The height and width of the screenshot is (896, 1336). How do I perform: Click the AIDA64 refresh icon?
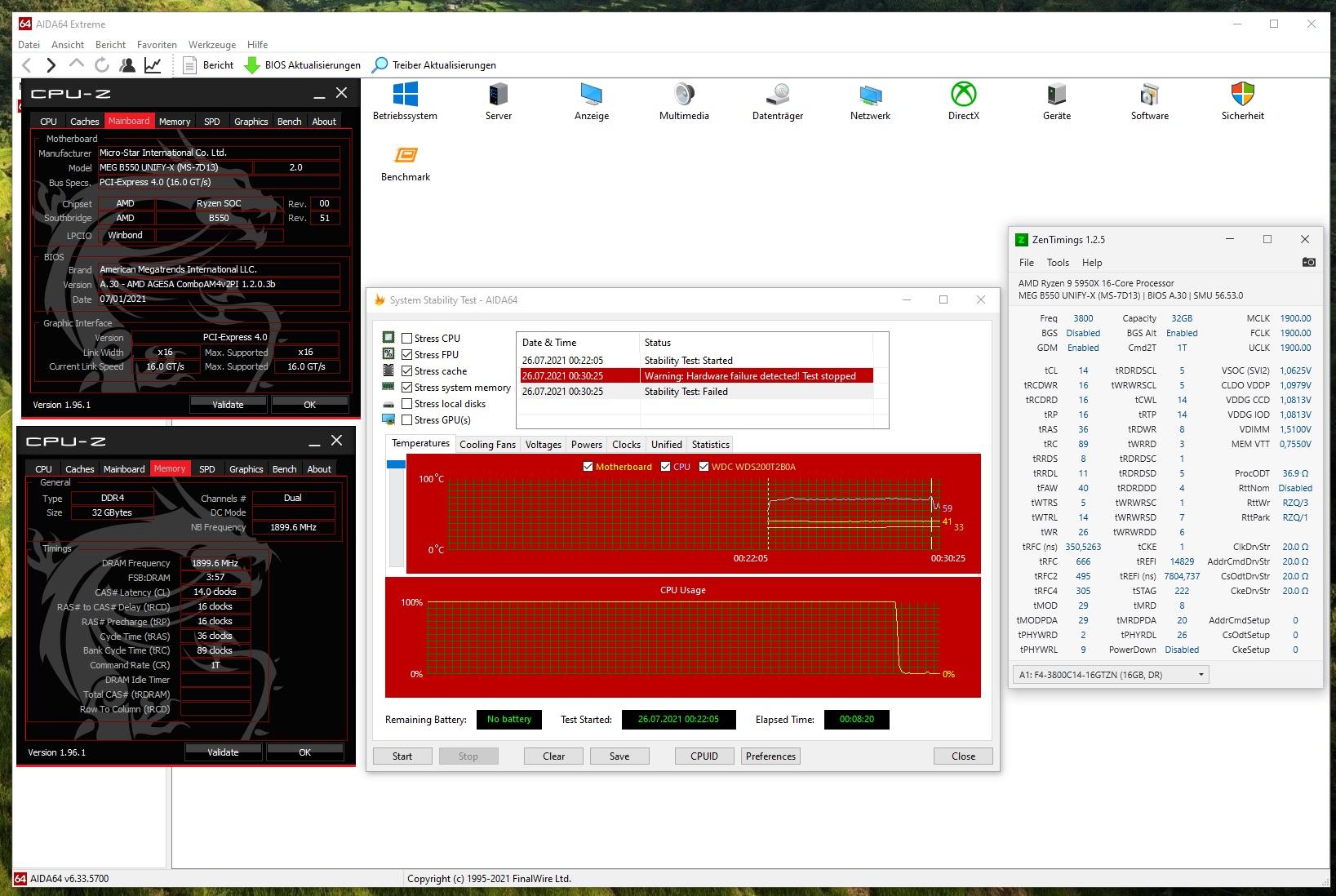pyautogui.click(x=102, y=65)
